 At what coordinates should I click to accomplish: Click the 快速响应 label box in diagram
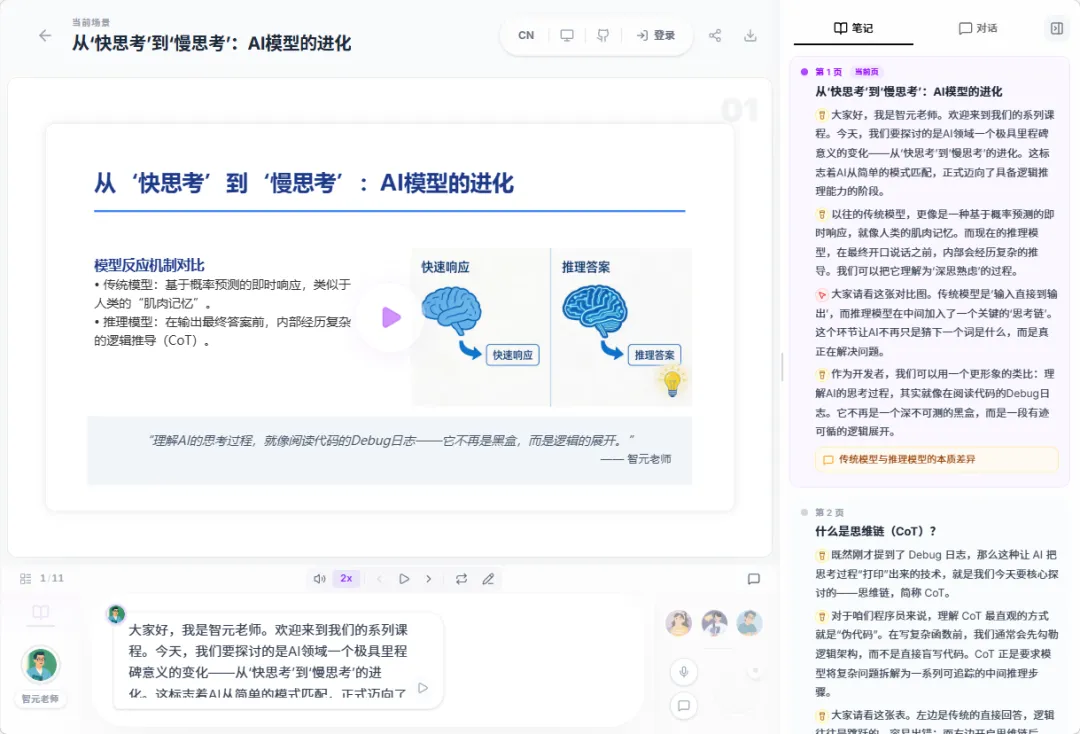(512, 355)
